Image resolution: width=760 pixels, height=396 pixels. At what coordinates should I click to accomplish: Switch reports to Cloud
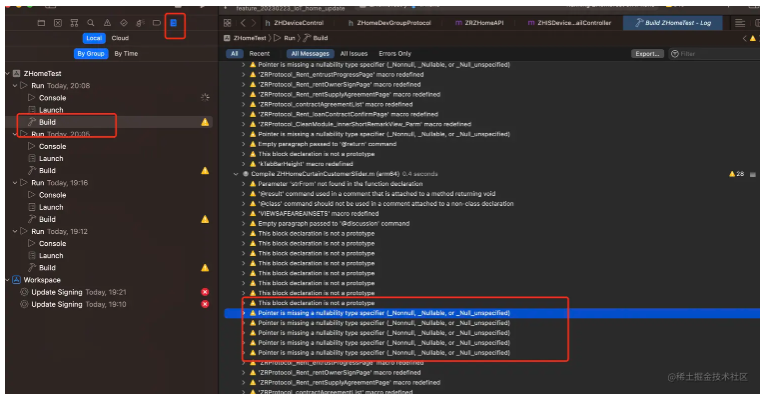[x=120, y=38]
